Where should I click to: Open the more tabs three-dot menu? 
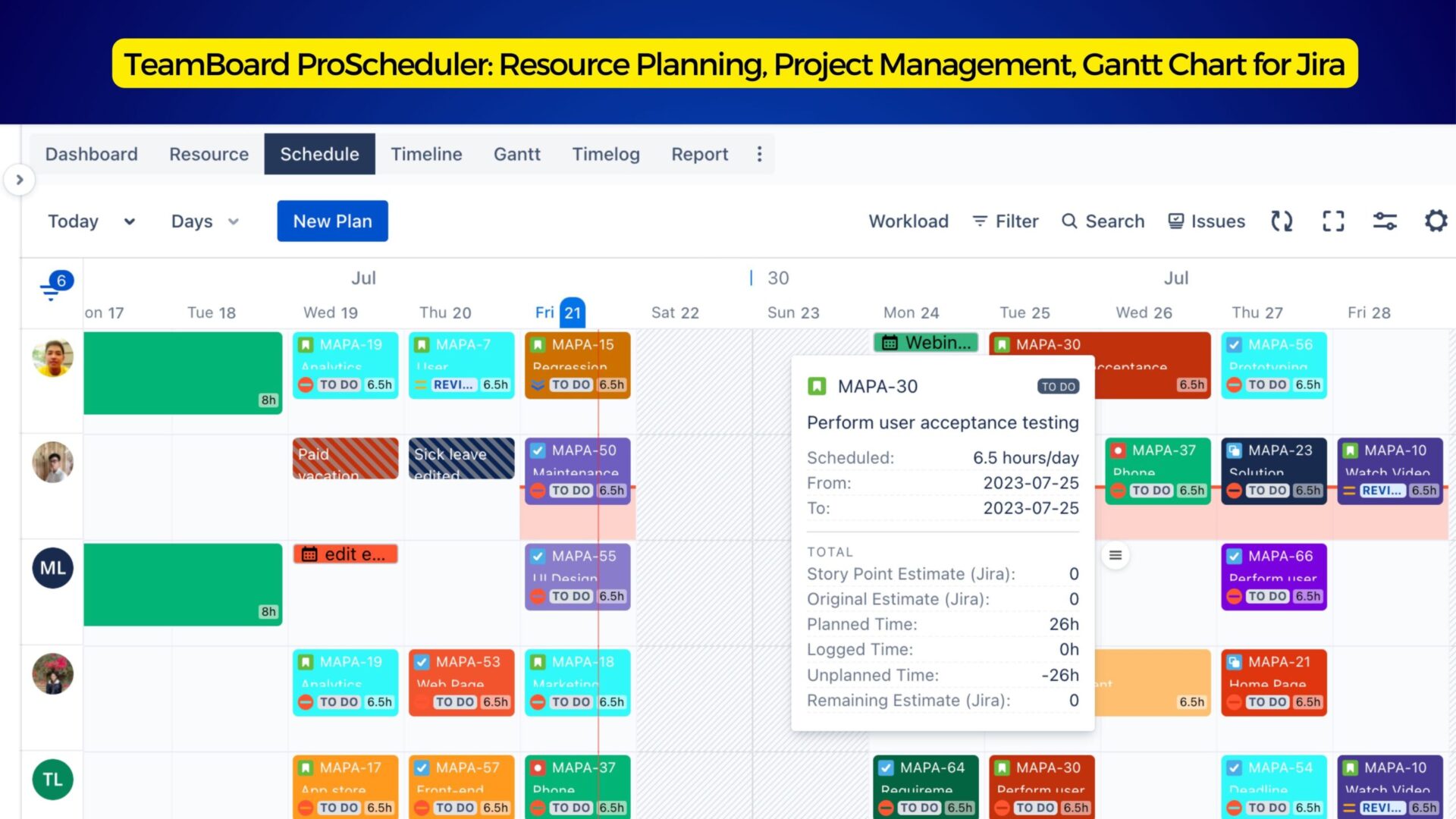[x=759, y=154]
